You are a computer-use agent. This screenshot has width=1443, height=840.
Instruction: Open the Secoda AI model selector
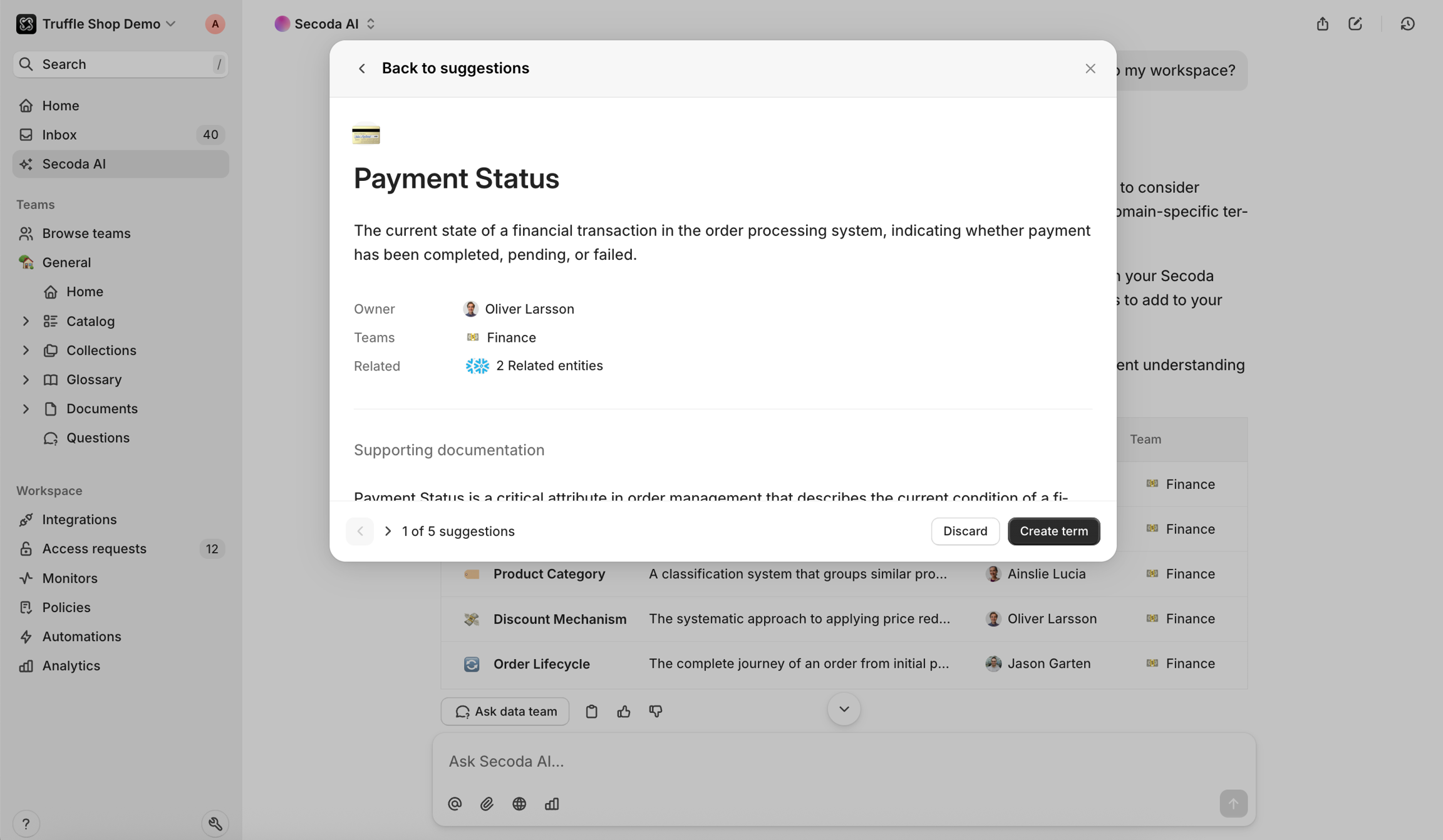326,24
